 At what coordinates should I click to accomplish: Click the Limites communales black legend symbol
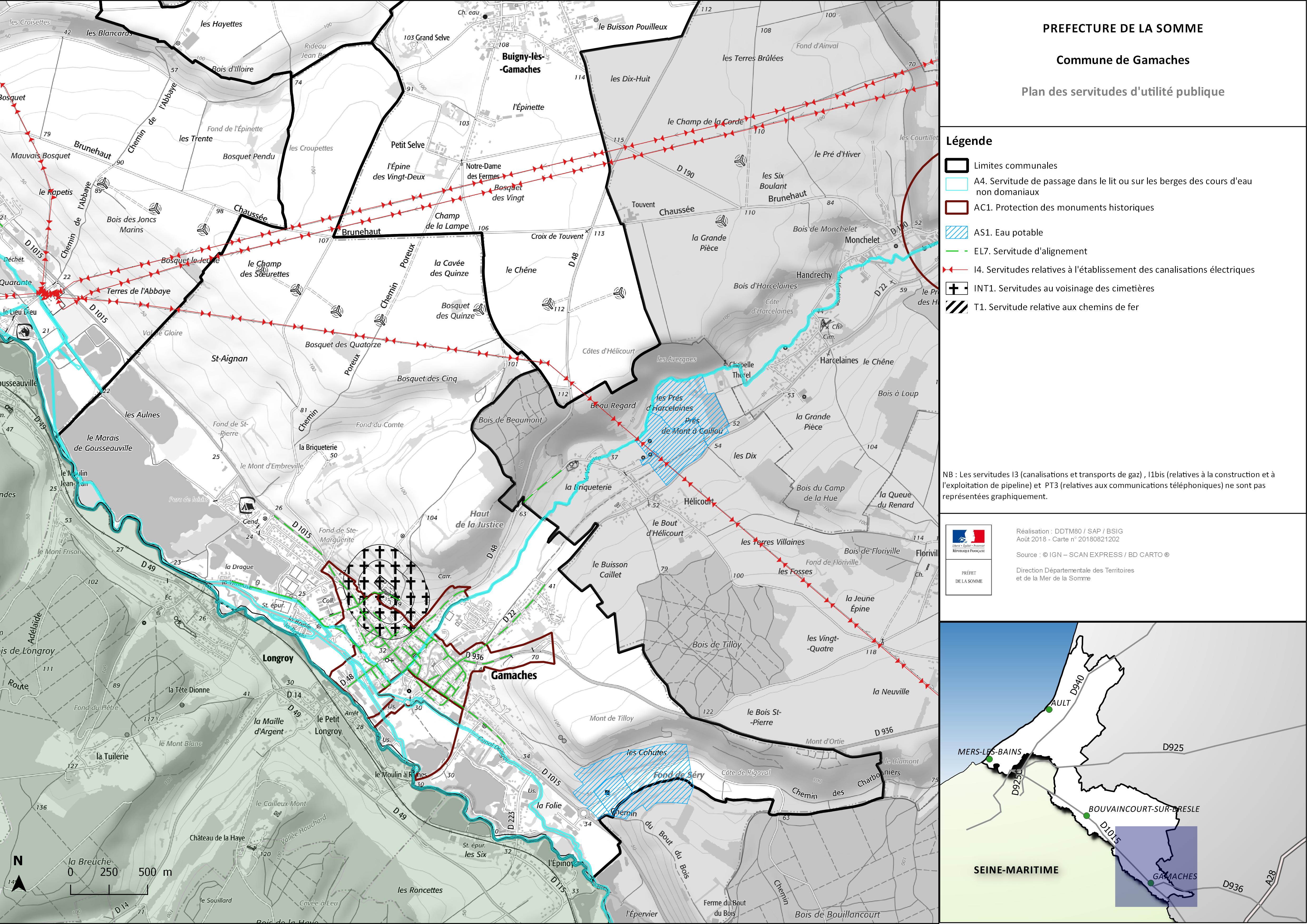pyautogui.click(x=956, y=166)
